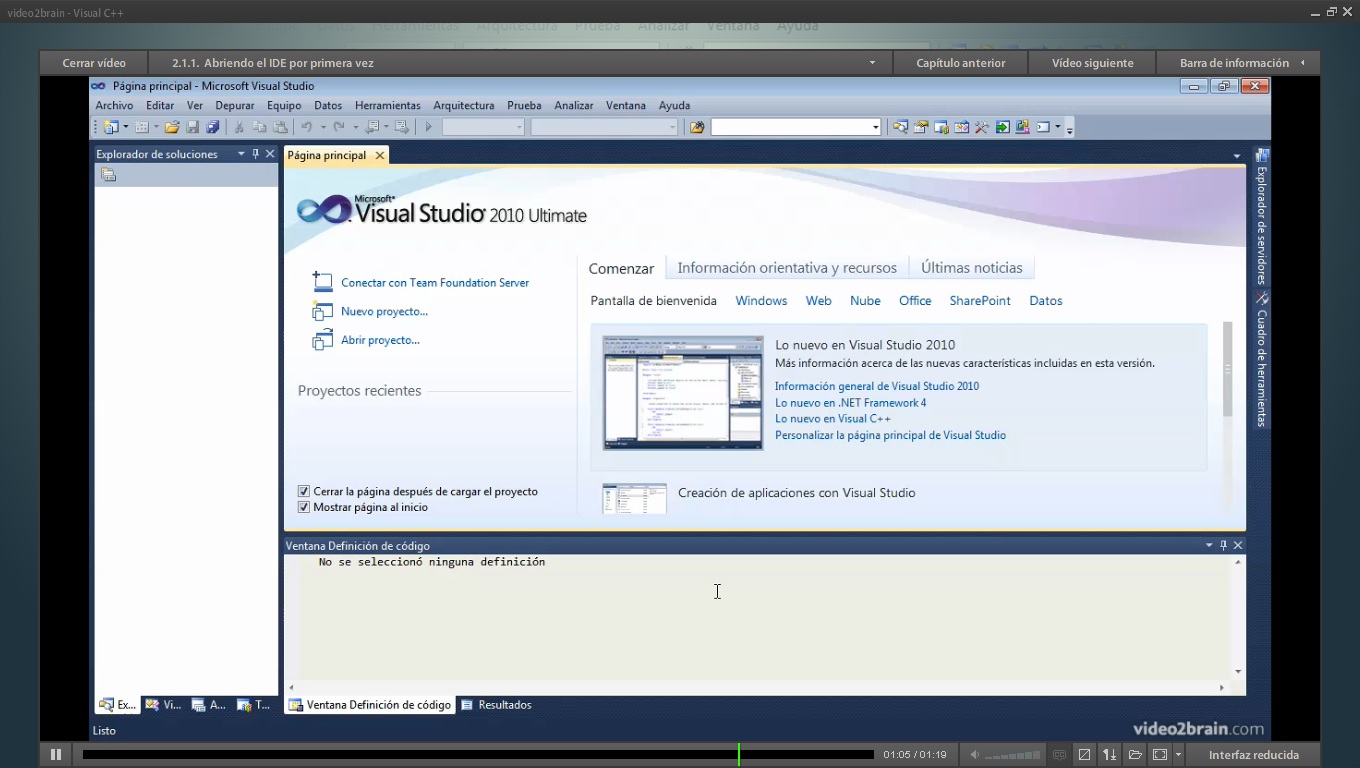Viewport: 1360px width, 768px height.
Task: Click the Undo arrow icon
Action: tap(306, 127)
